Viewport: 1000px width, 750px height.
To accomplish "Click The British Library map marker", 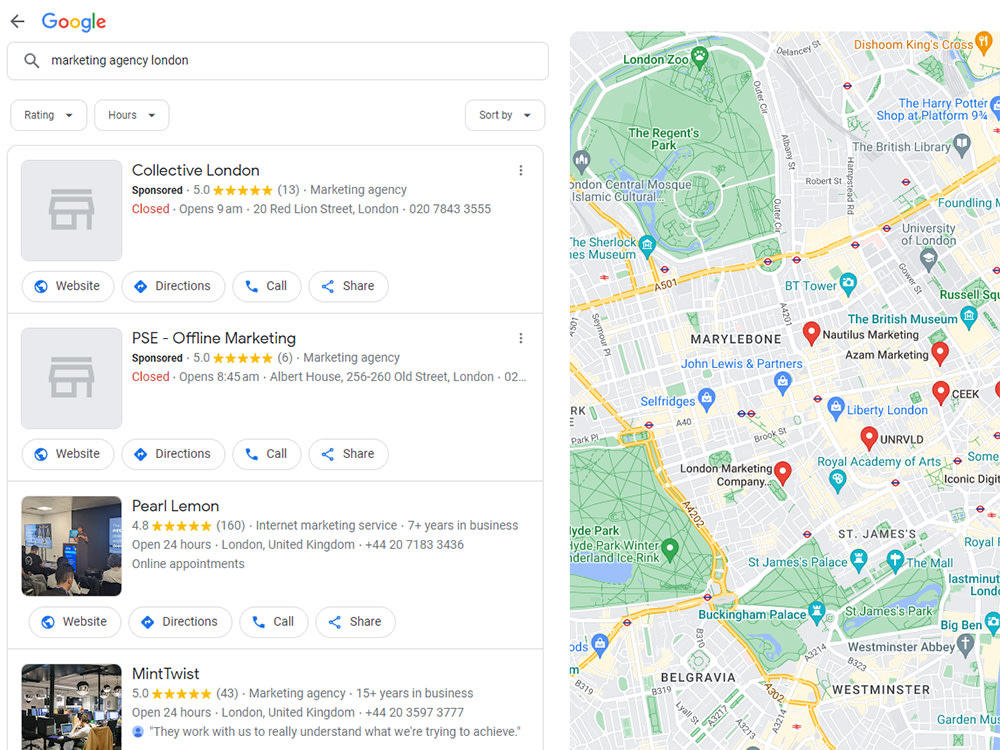I will tap(962, 145).
